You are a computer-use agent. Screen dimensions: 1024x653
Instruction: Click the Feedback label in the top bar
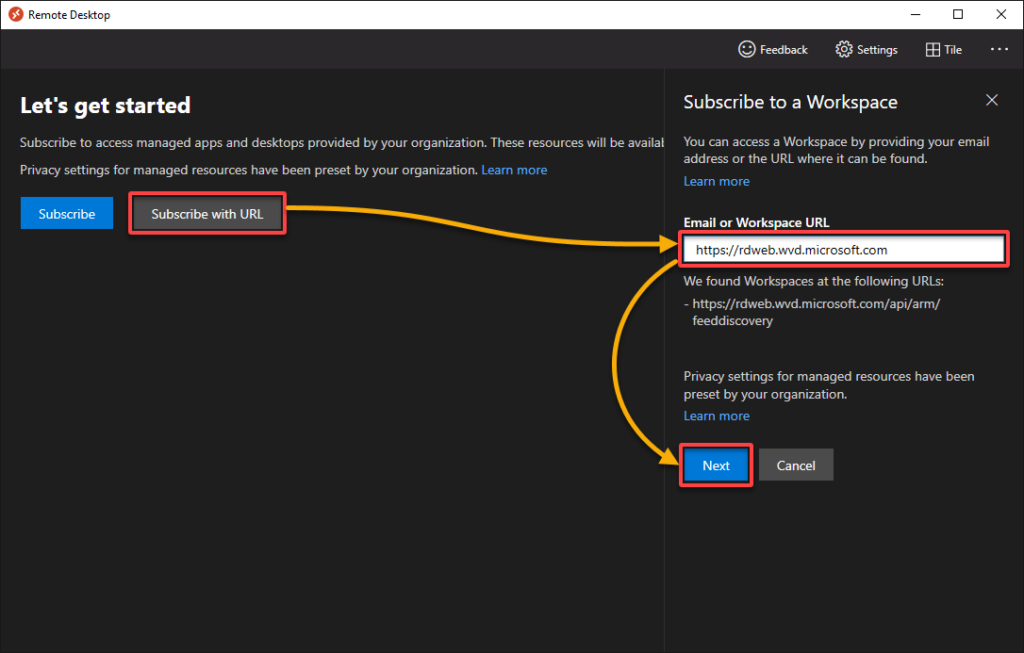(784, 49)
